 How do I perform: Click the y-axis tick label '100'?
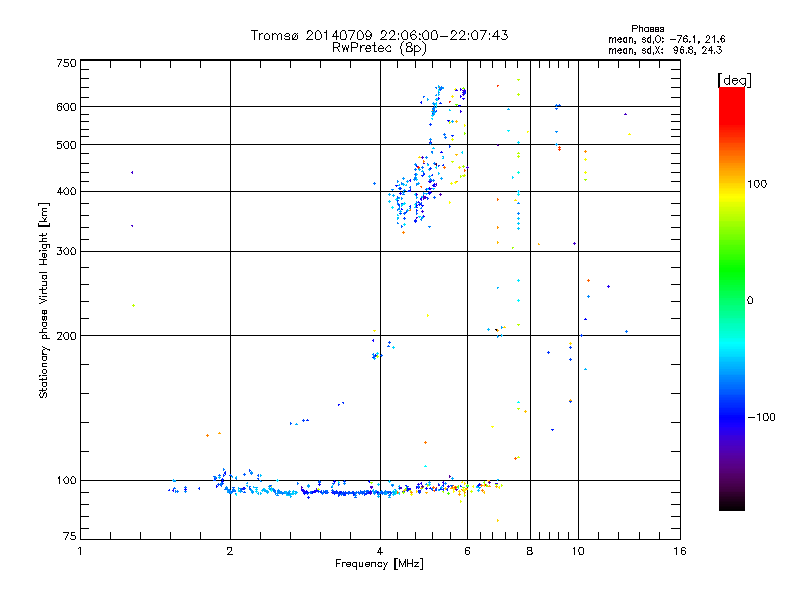click(66, 480)
